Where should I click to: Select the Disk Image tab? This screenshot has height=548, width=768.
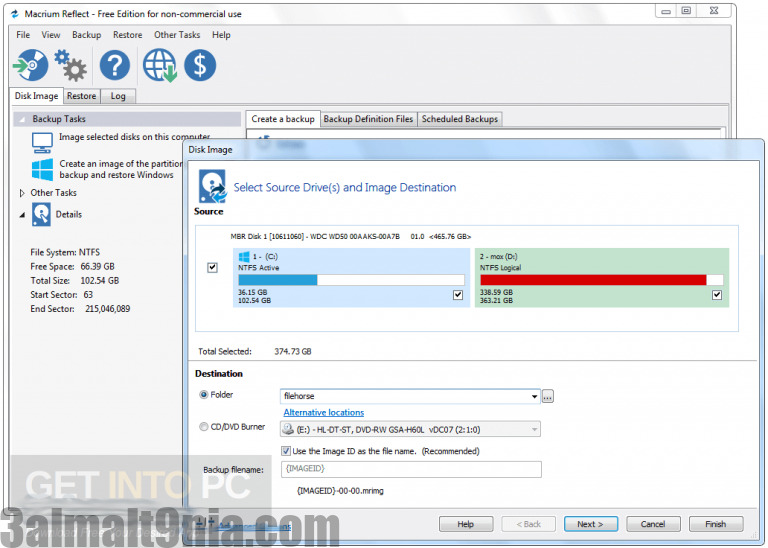36,96
